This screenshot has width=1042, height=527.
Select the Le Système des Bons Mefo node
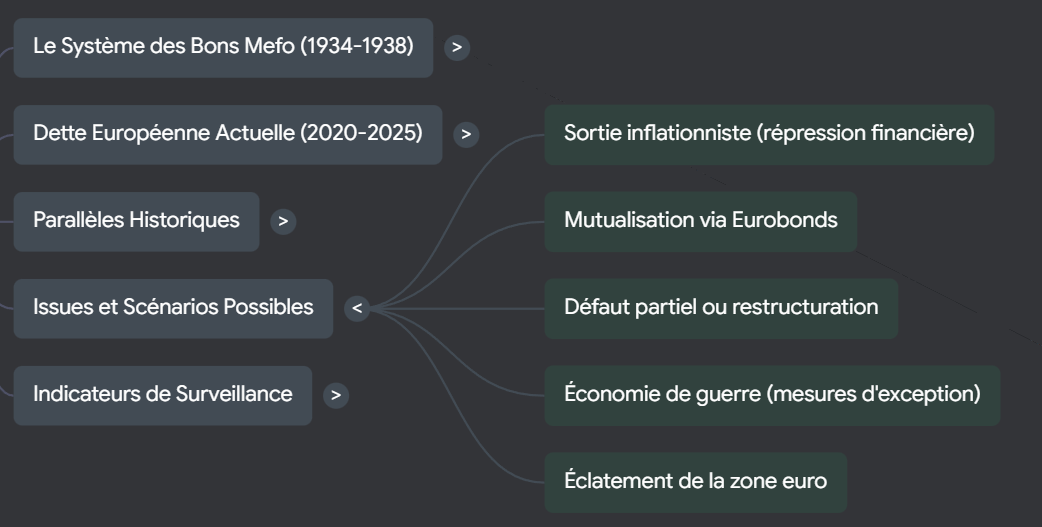point(223,47)
